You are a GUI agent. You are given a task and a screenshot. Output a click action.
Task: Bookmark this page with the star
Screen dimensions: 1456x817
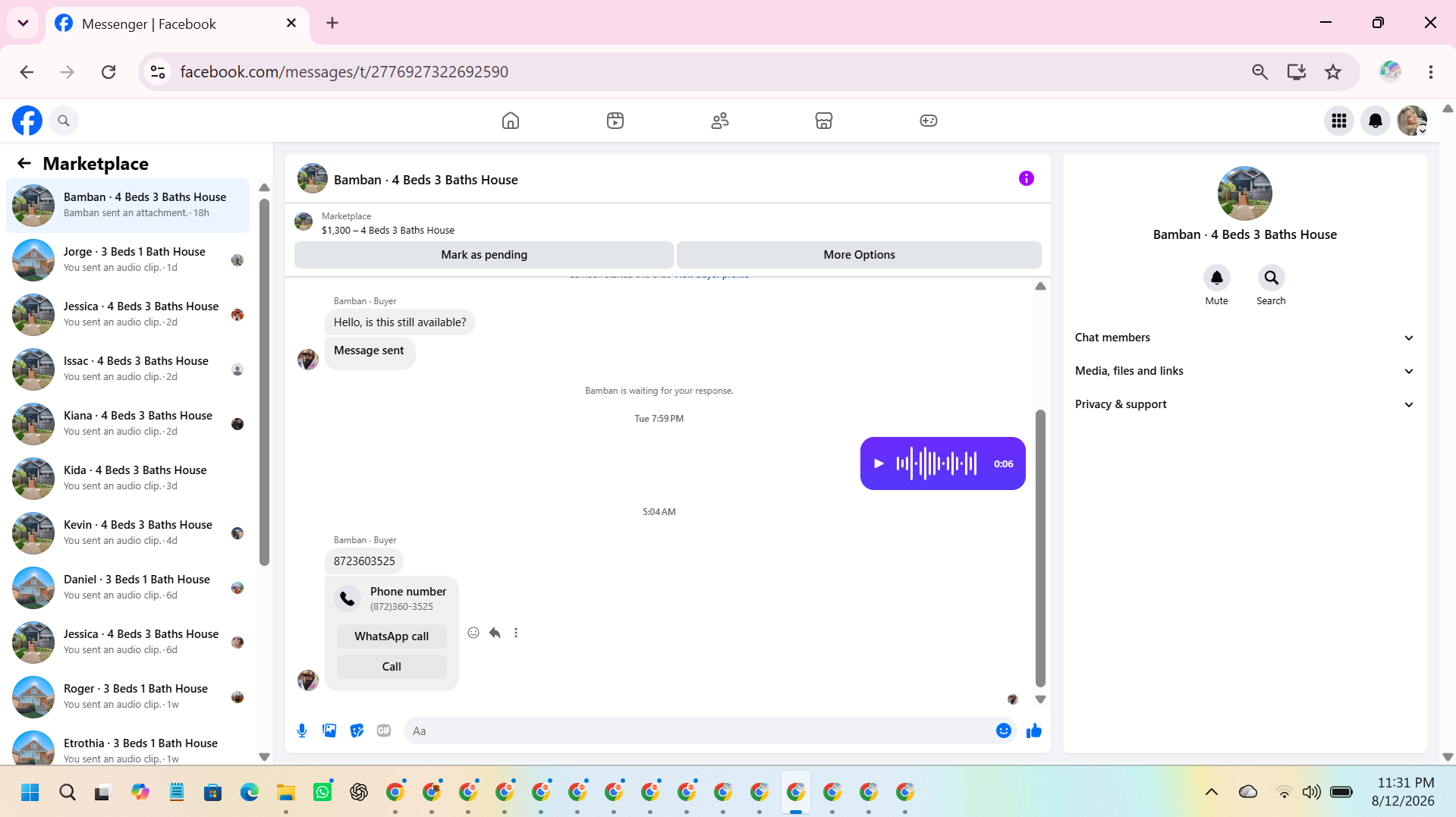click(1333, 71)
